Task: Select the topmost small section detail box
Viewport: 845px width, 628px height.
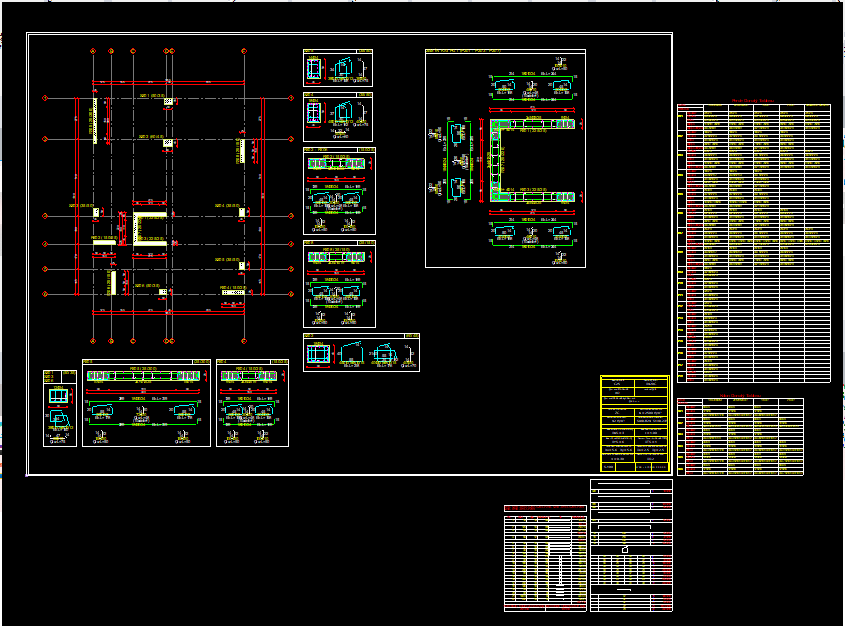Action: pos(339,69)
